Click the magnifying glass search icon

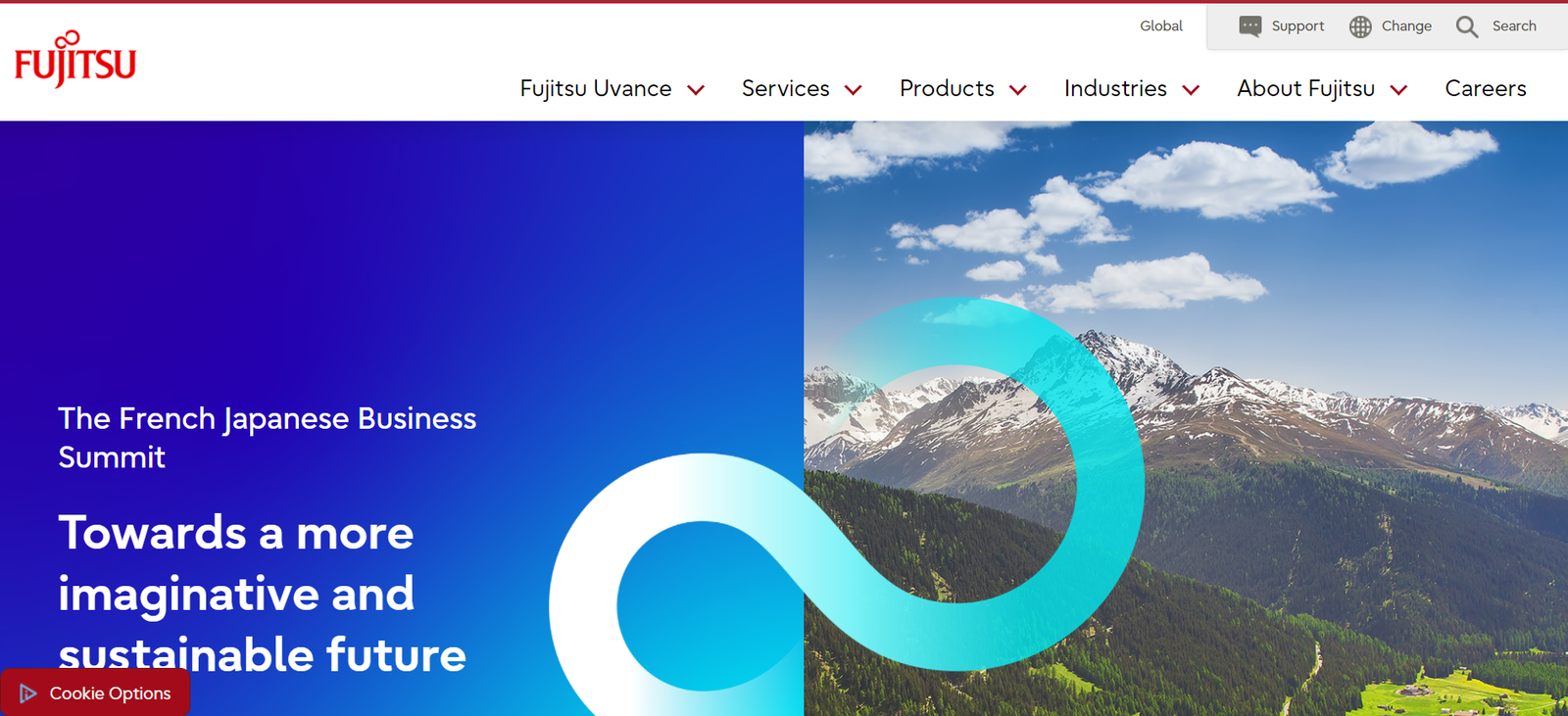[x=1467, y=26]
